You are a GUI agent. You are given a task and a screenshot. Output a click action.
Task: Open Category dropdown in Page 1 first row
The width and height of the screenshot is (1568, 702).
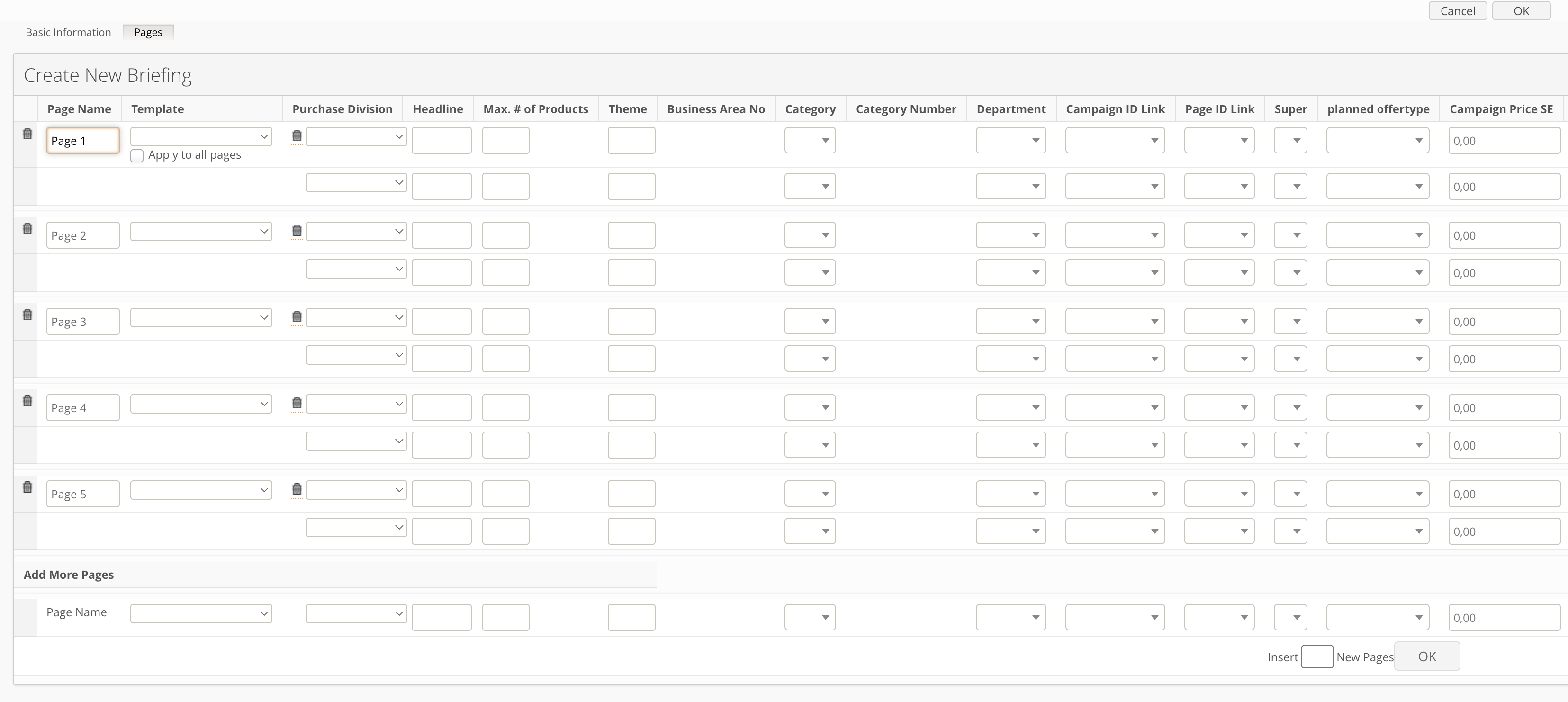coord(810,141)
